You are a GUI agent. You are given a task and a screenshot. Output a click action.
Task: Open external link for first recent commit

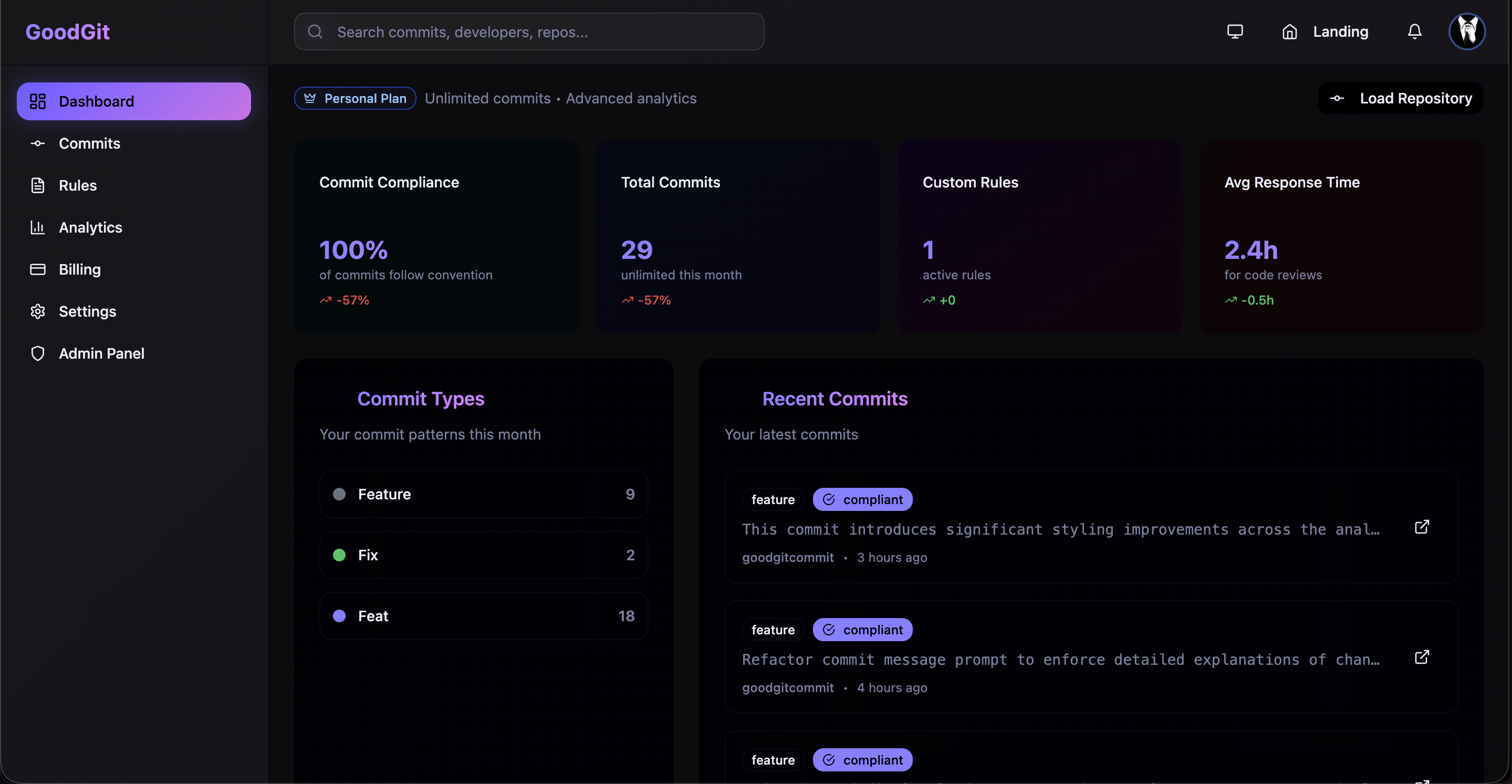coord(1422,527)
